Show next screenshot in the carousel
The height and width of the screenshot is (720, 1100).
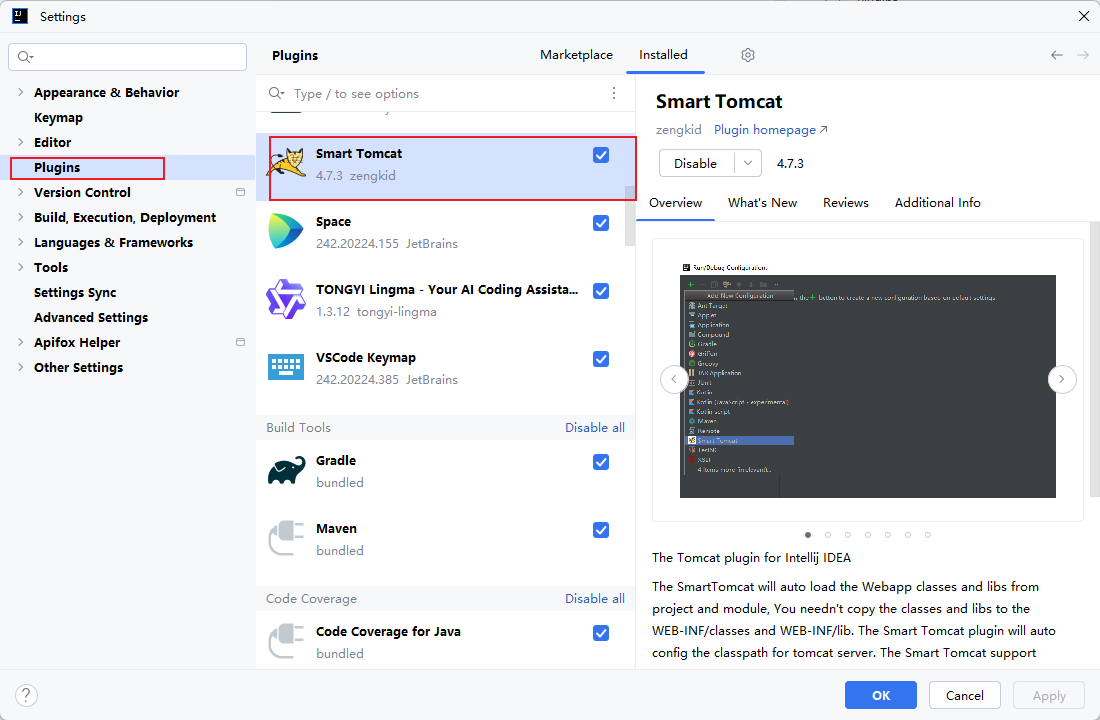1061,379
